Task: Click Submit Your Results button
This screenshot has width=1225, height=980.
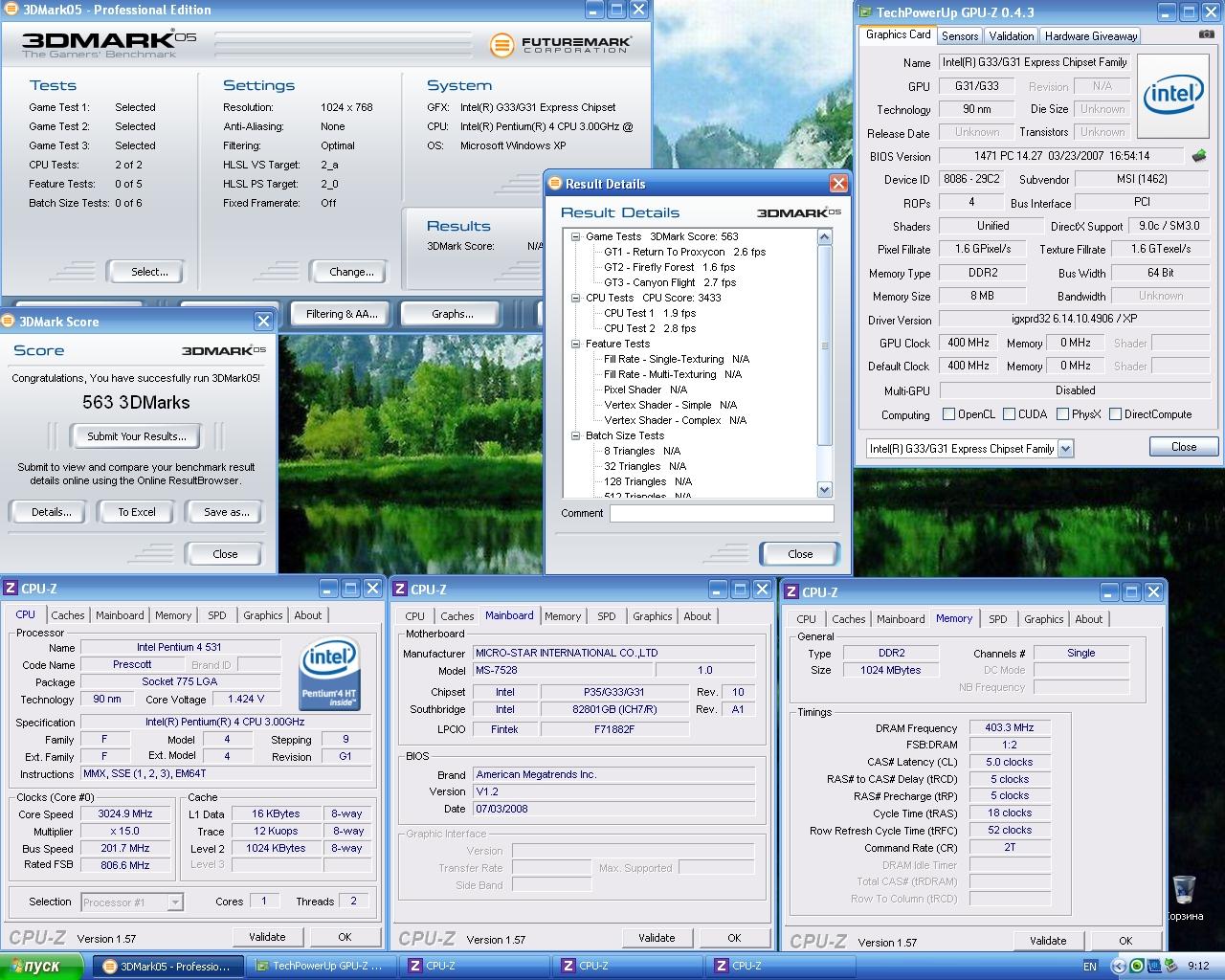Action: pyautogui.click(x=136, y=436)
